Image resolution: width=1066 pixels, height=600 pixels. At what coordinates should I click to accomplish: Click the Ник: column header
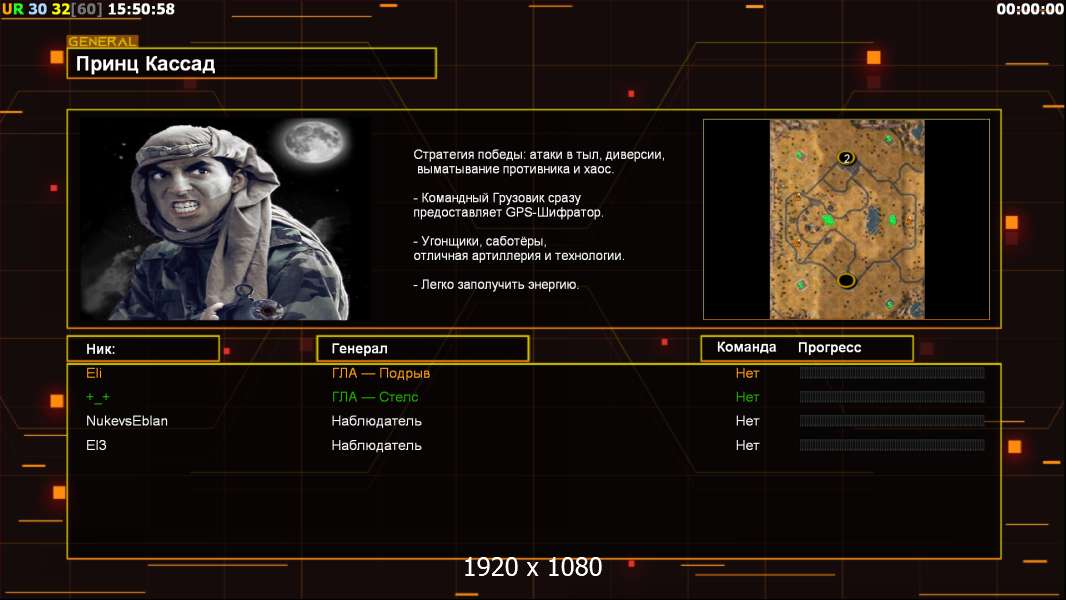(143, 348)
